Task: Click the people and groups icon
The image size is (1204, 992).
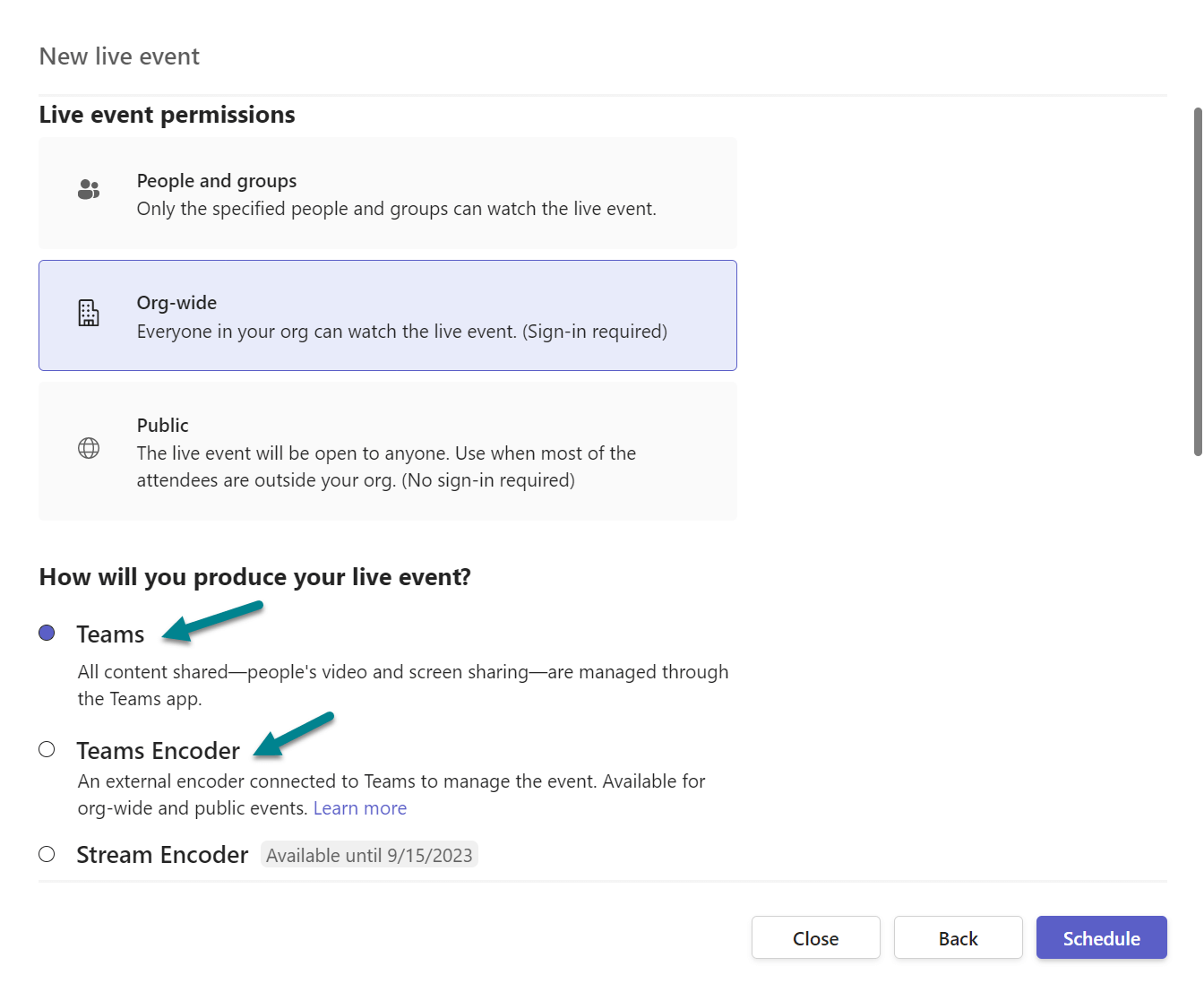Action: click(x=89, y=189)
